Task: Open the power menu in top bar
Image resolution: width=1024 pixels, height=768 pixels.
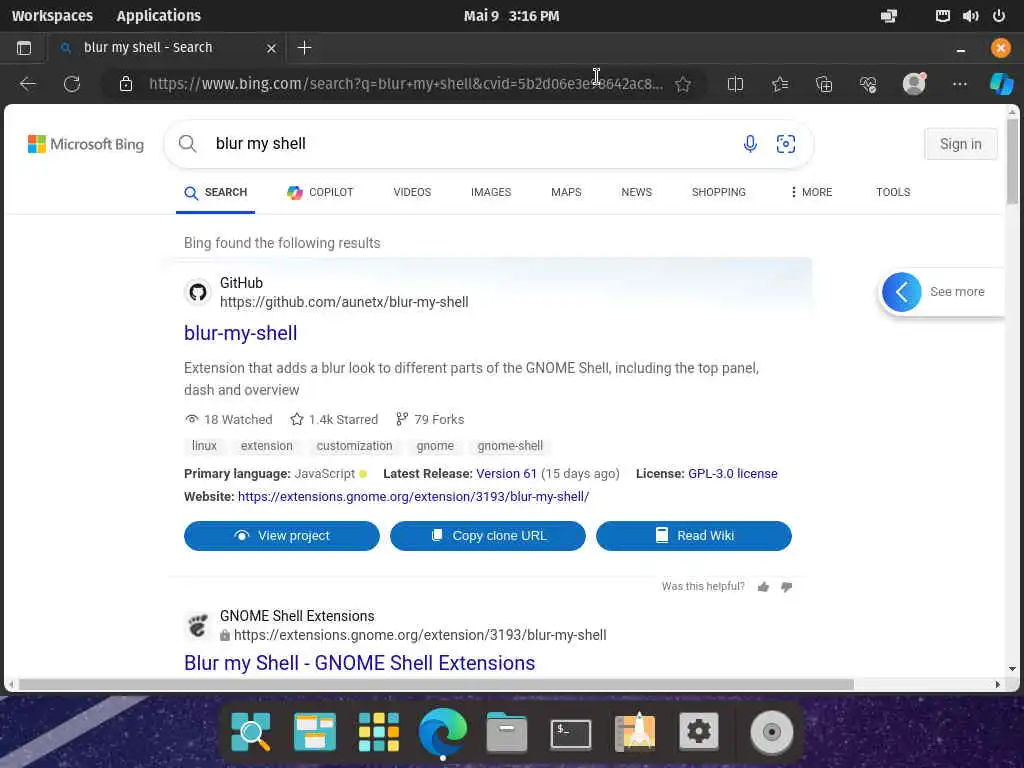Action: [999, 16]
